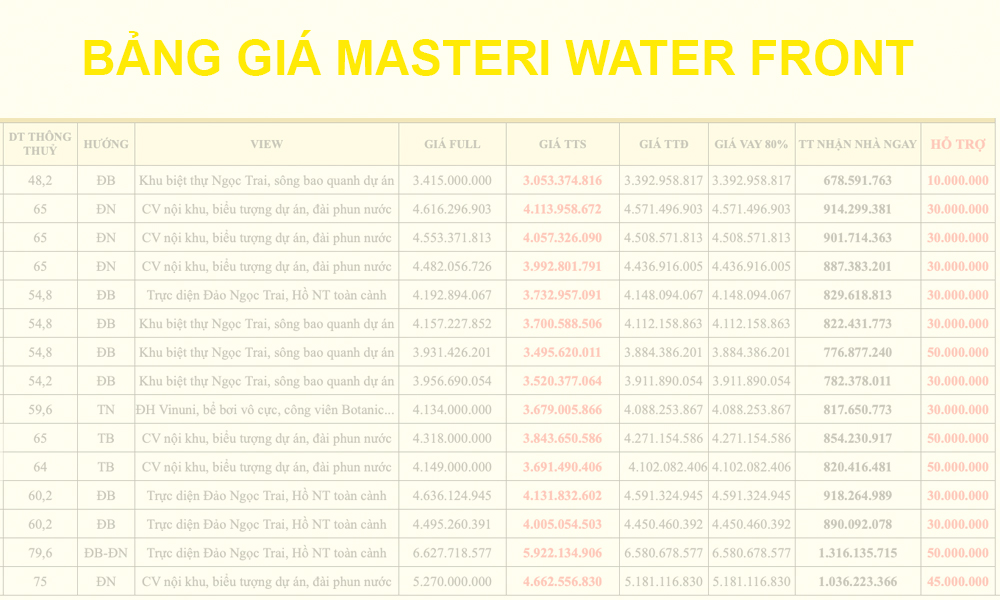Click TTS price "4.113.958.672"
Viewport: 1000px width, 600px height.
pos(562,209)
